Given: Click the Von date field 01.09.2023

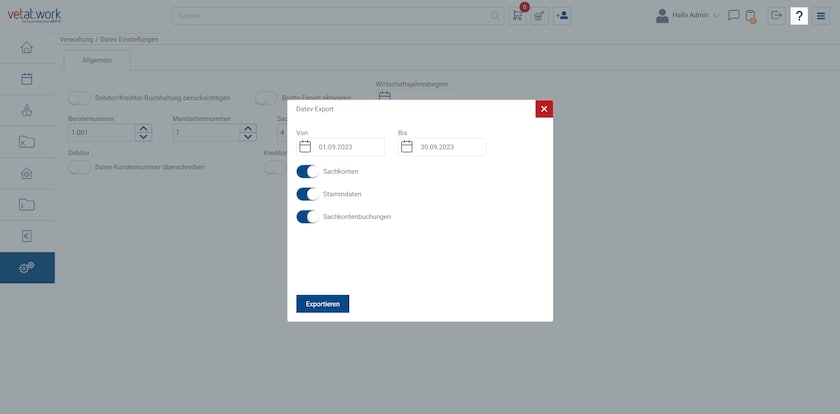Looking at the screenshot, I should (340, 147).
